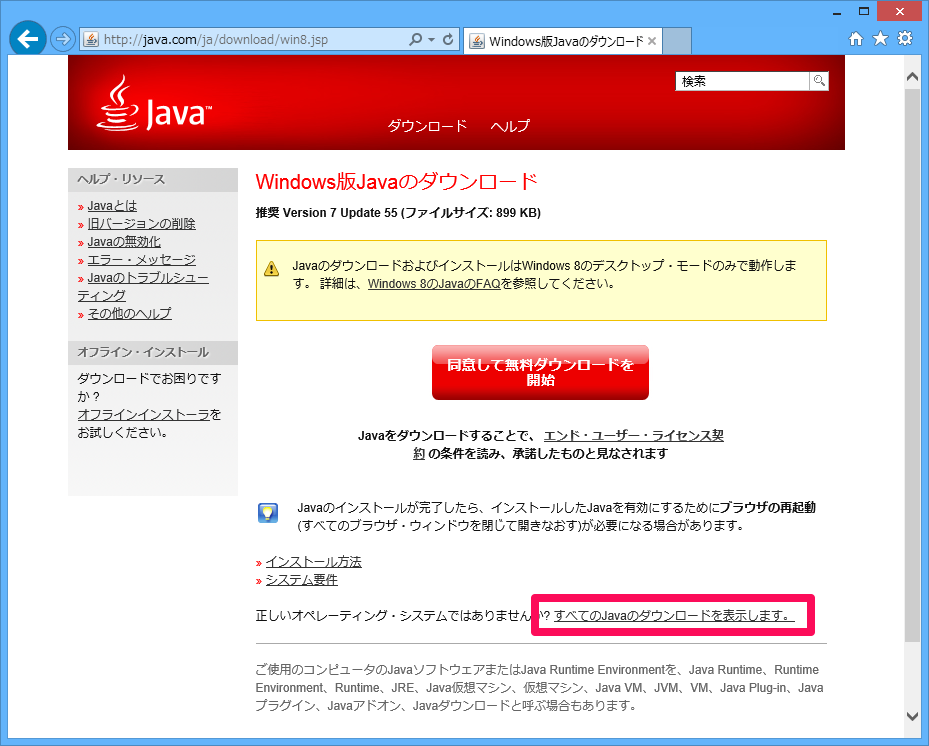Open a new blank browser tab

tap(677, 41)
